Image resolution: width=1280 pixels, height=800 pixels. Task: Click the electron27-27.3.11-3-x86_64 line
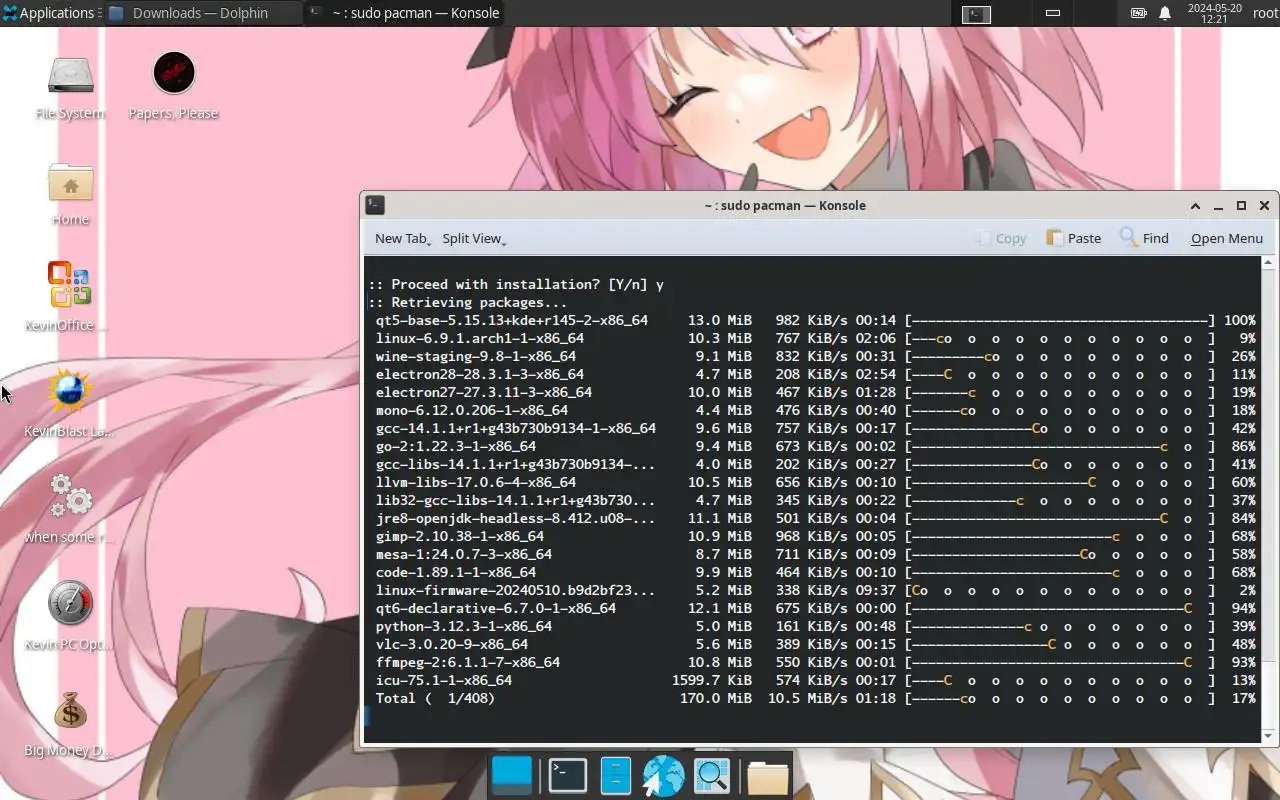pyautogui.click(x=815, y=392)
